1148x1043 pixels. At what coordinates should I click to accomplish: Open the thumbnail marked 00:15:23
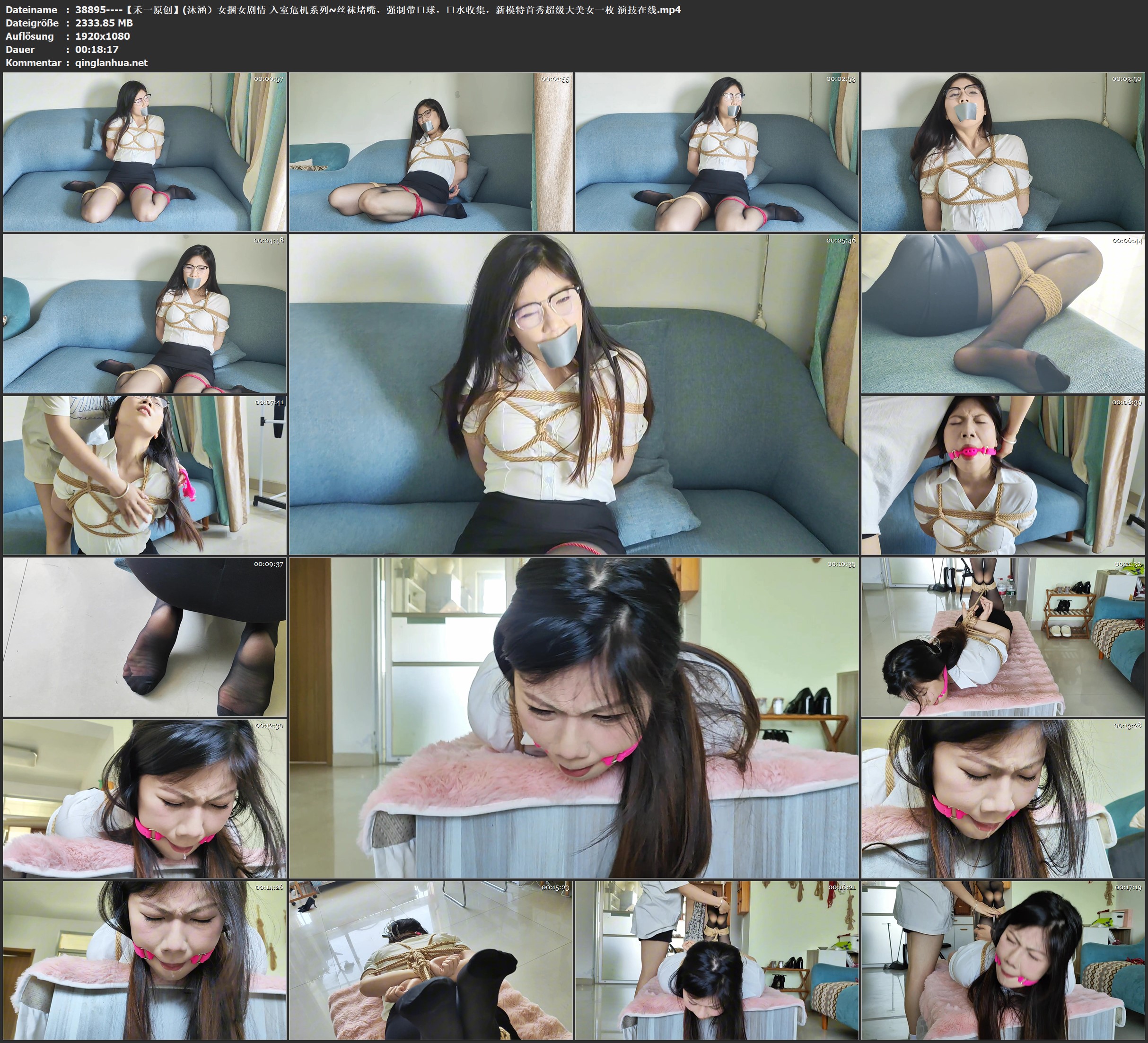coord(430,960)
